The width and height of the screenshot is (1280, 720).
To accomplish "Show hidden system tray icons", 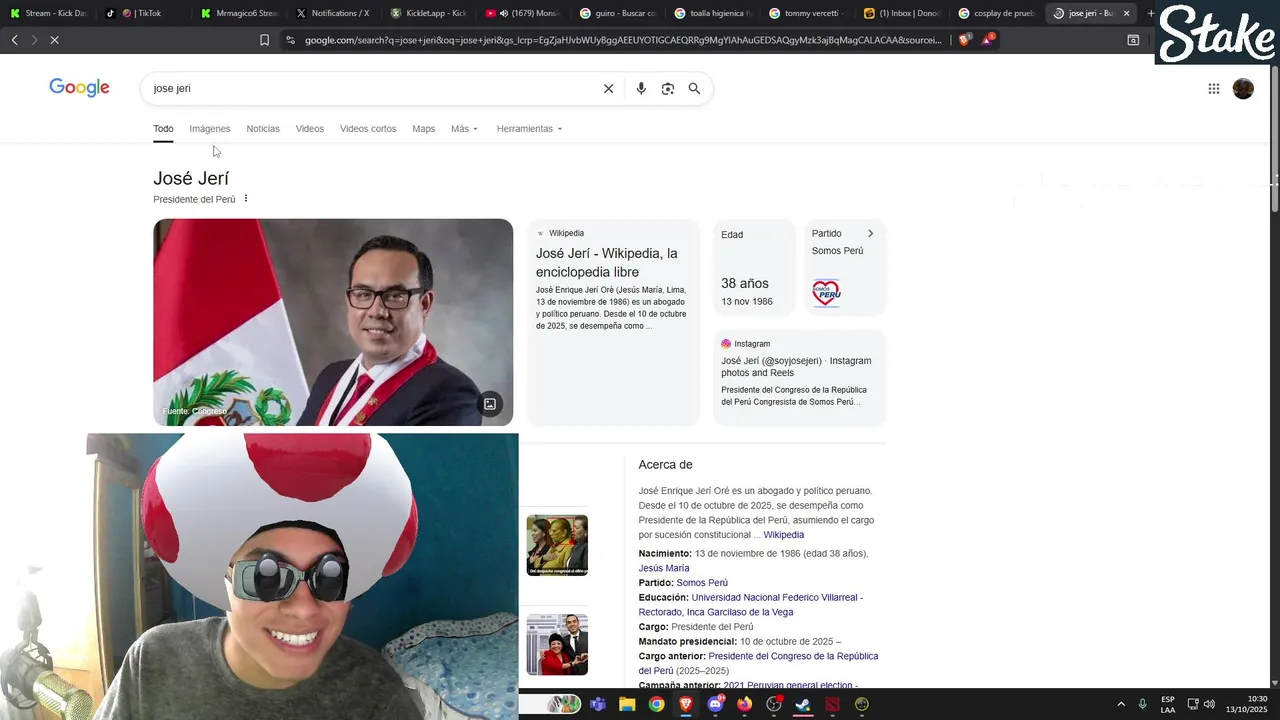I will (1121, 704).
